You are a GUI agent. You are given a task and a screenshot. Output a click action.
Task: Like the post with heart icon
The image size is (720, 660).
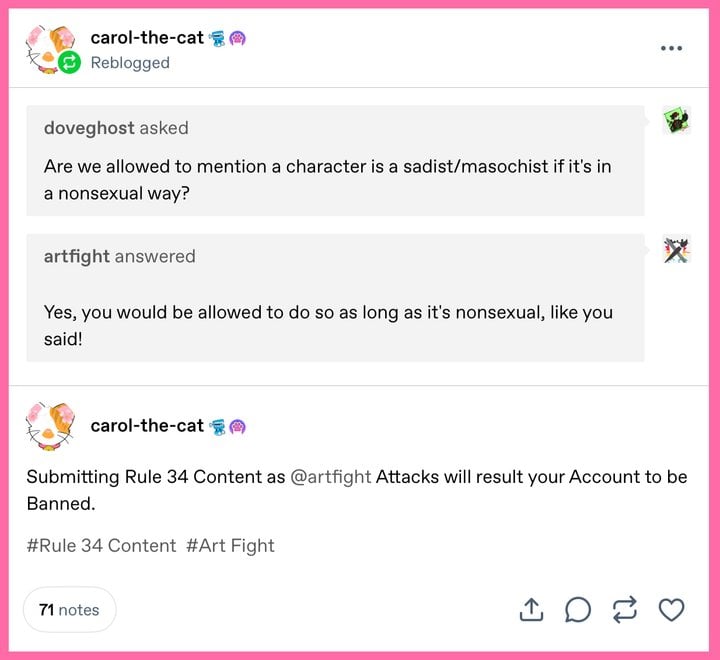click(671, 609)
